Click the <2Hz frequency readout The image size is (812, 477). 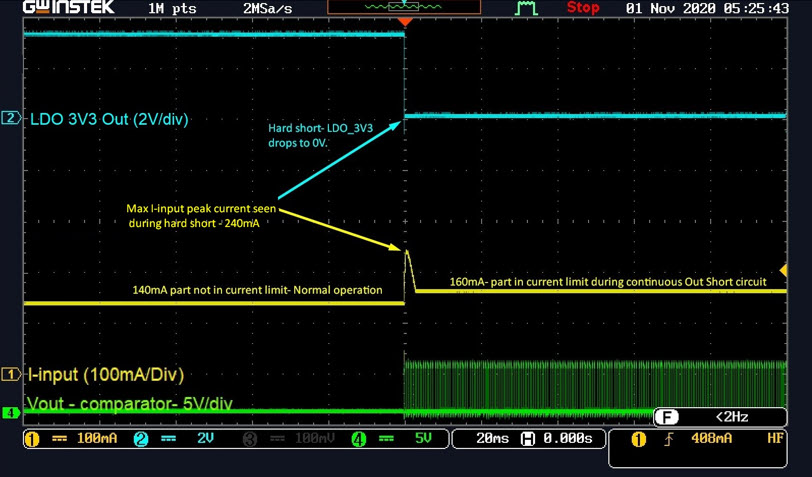point(732,417)
